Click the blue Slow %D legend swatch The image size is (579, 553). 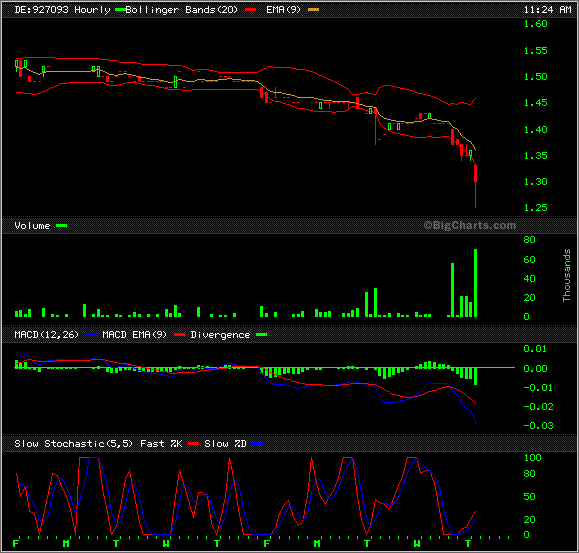(x=257, y=443)
